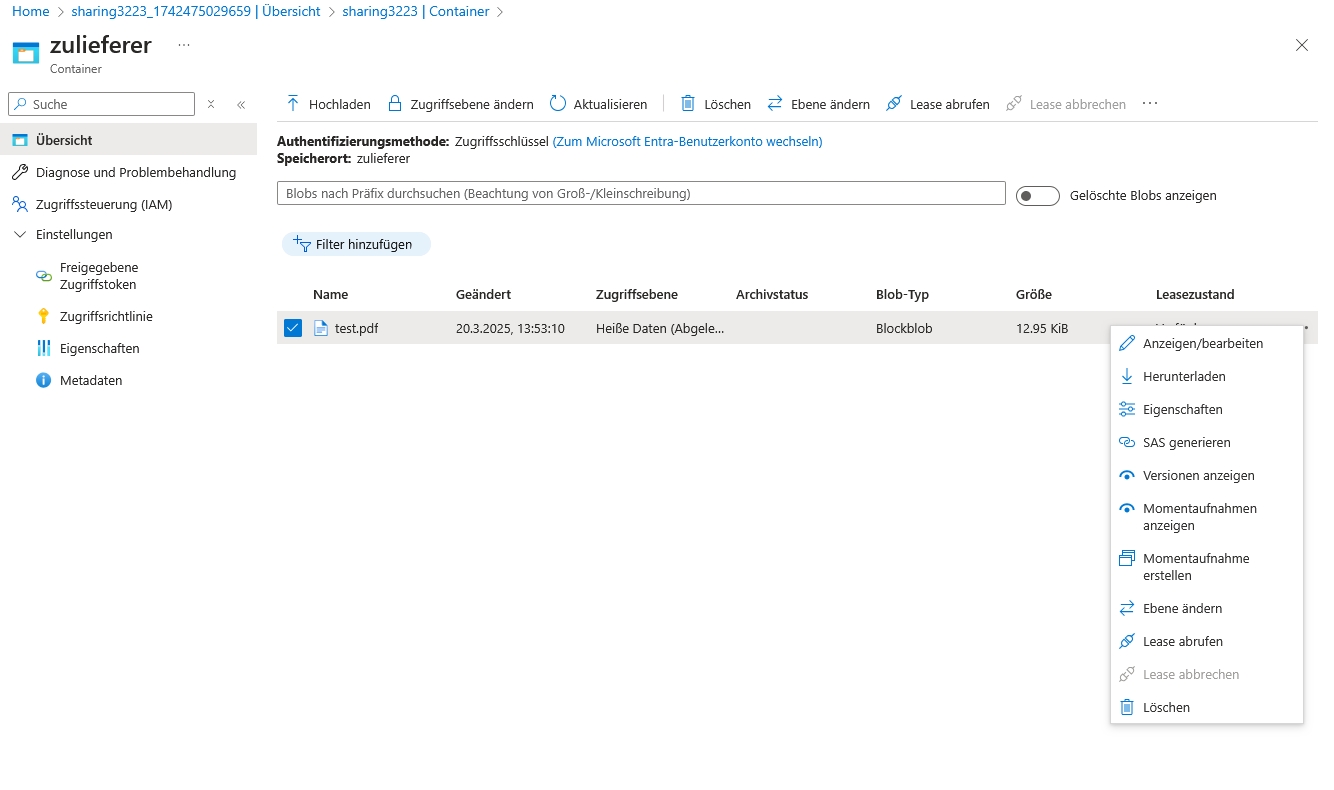Toggle the Gelöschte Blobs anzeigen switch
This screenshot has width=1334, height=790.
tap(1037, 196)
